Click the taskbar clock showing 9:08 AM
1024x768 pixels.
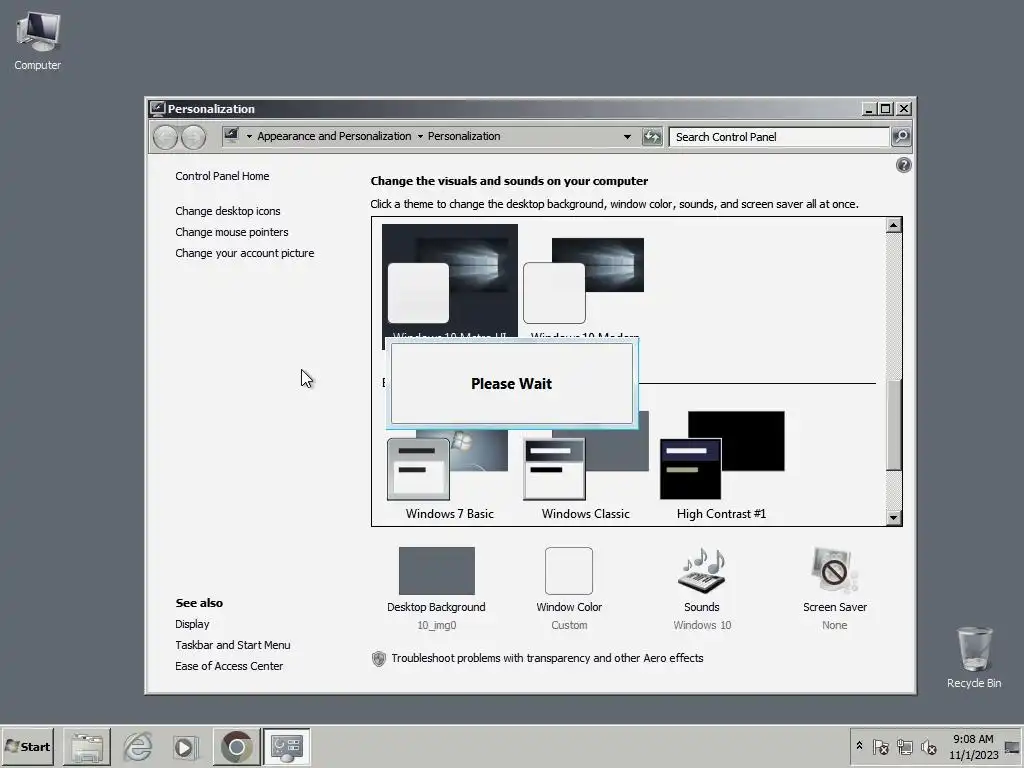(x=973, y=746)
